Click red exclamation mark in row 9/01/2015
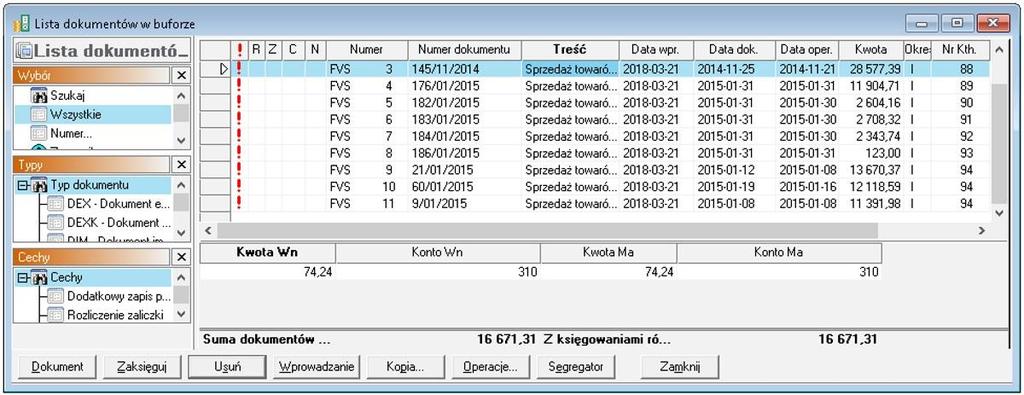 [x=239, y=203]
